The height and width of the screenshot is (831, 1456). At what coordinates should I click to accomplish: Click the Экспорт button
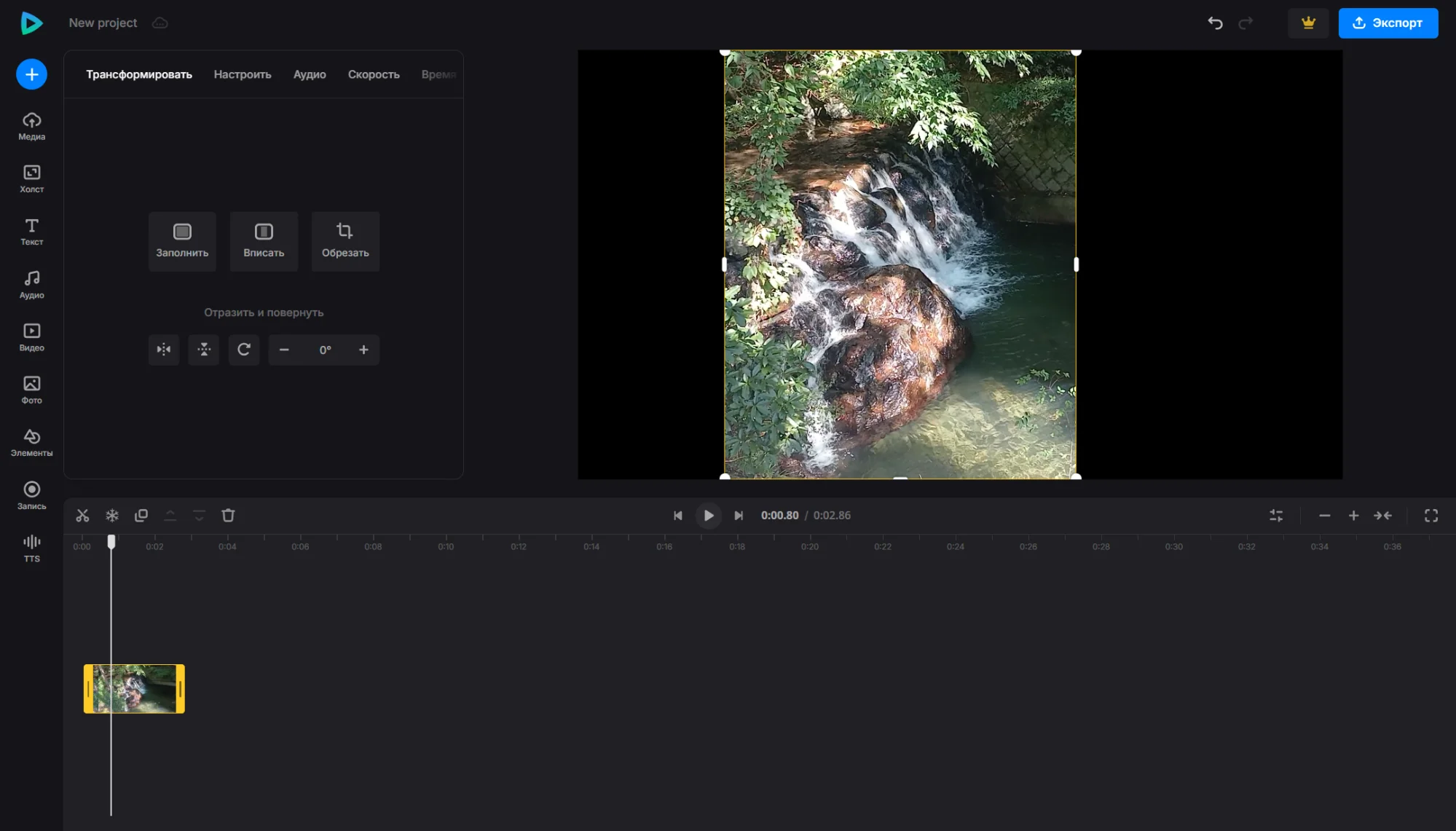[x=1388, y=23]
